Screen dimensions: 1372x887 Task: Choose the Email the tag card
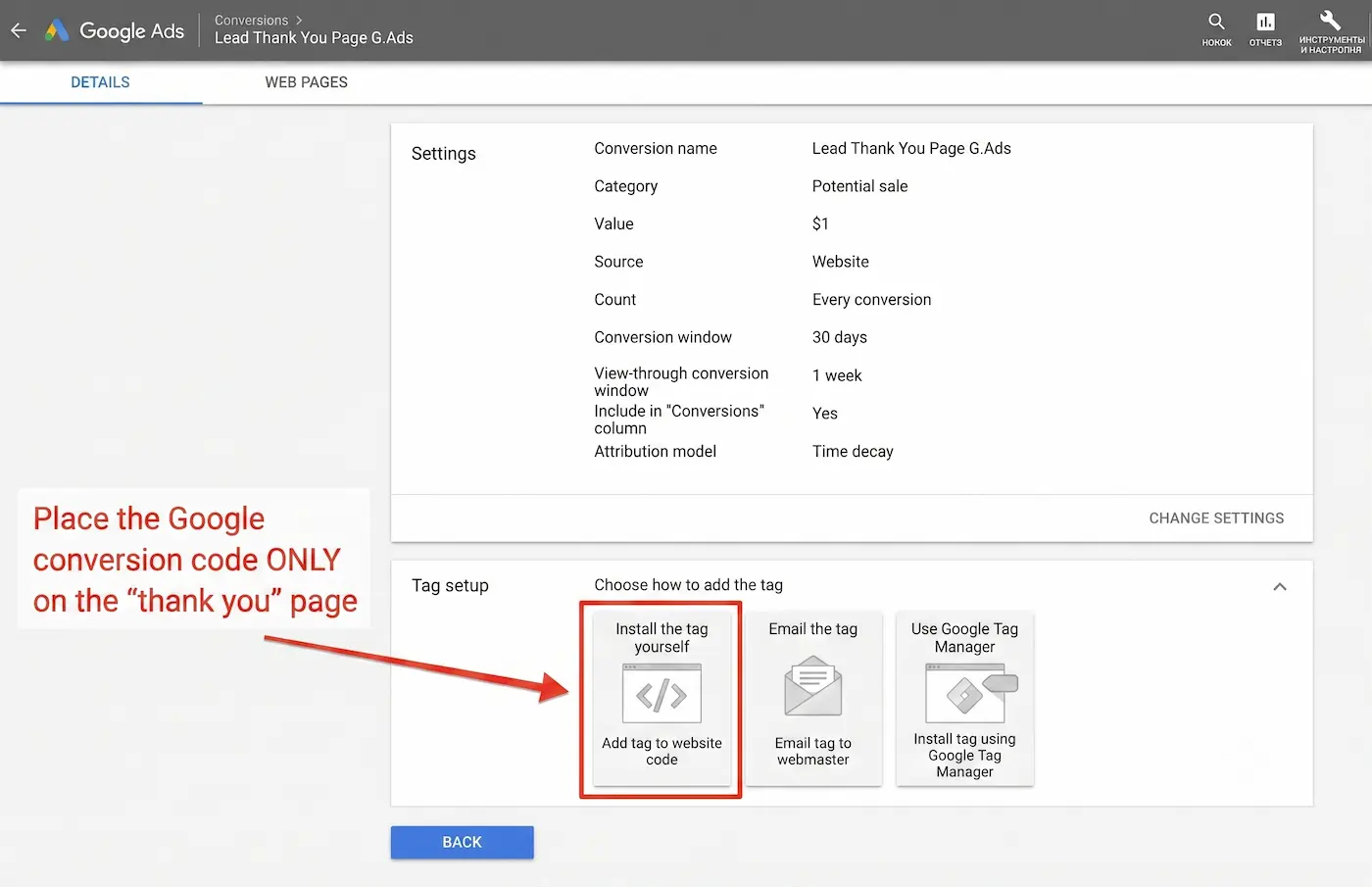click(x=813, y=698)
